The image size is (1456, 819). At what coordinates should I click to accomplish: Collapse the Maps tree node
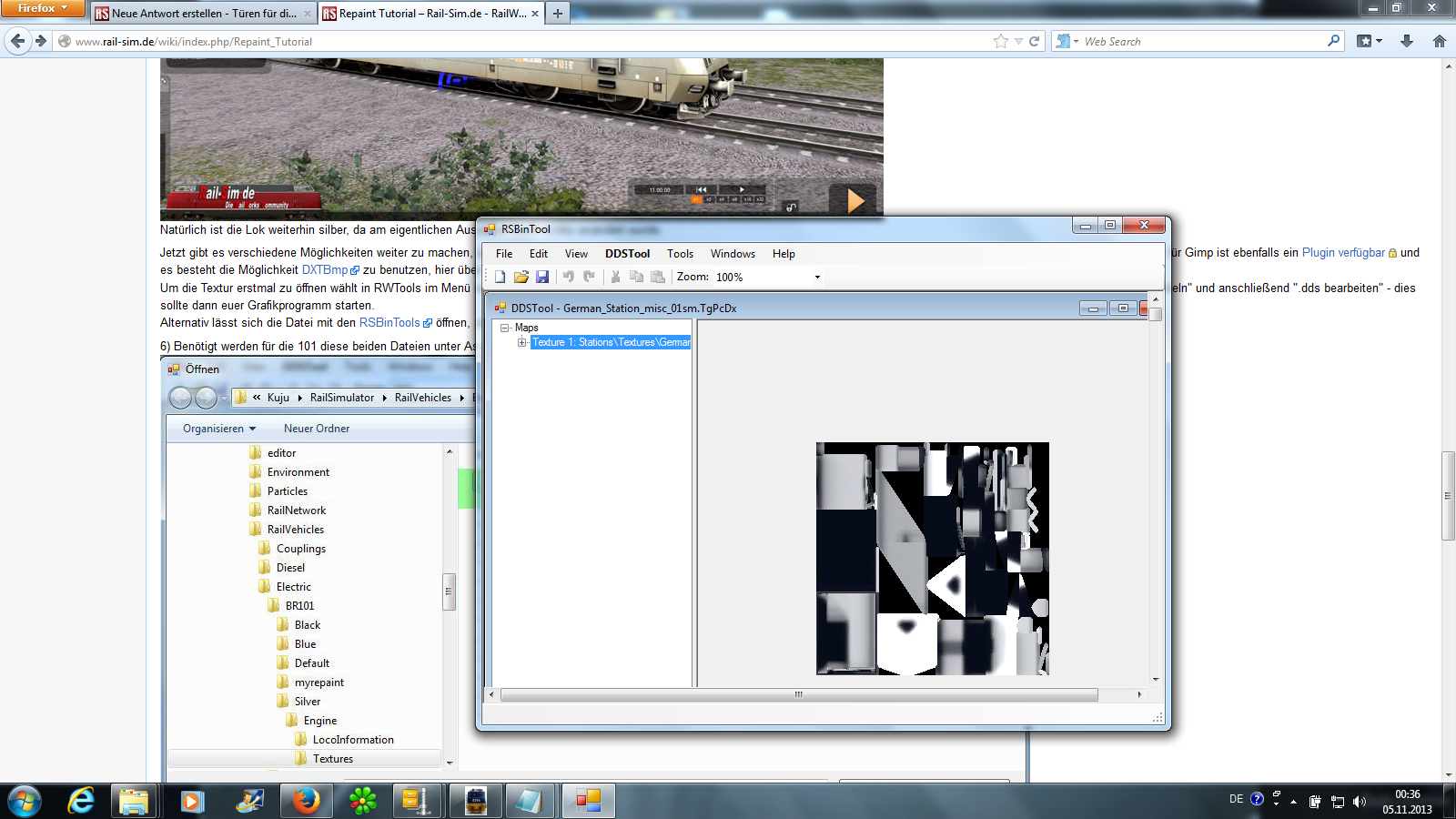(x=505, y=328)
